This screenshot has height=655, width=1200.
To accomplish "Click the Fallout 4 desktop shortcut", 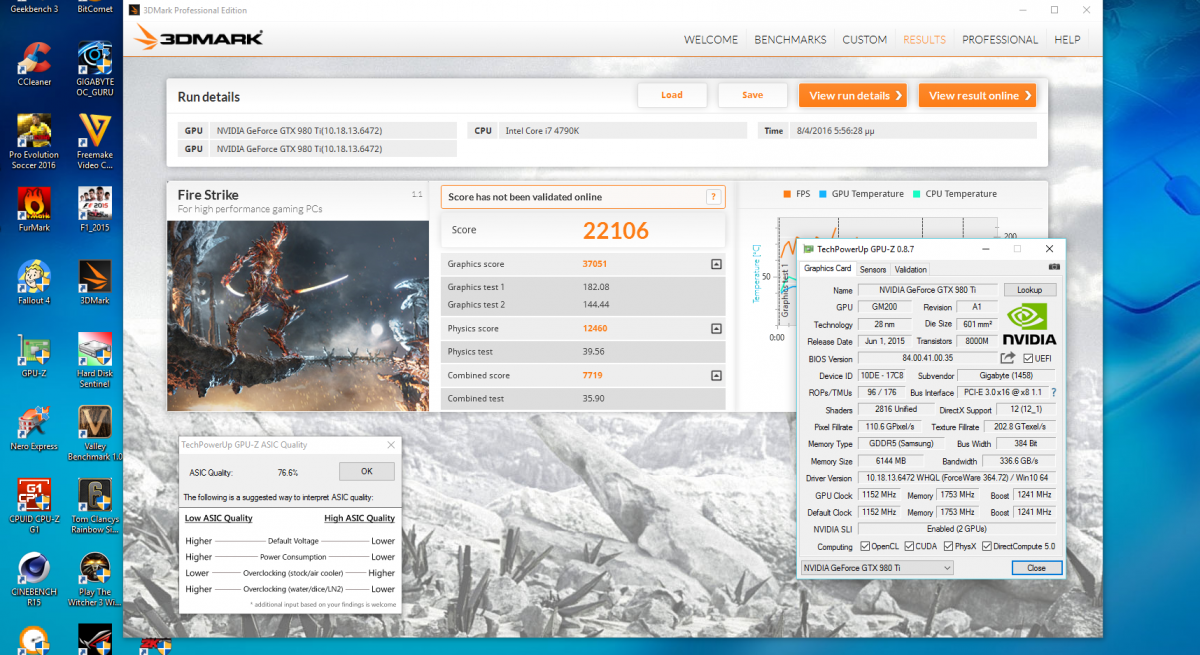I will point(34,283).
